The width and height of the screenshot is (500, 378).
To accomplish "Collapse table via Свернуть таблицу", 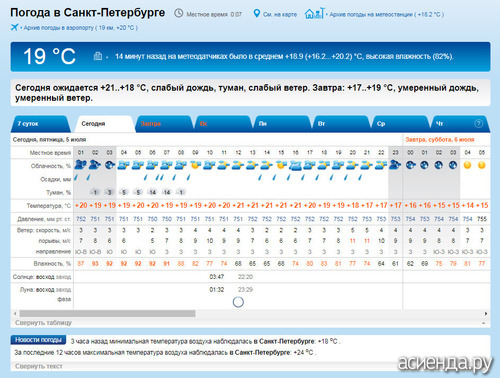I will point(43,323).
